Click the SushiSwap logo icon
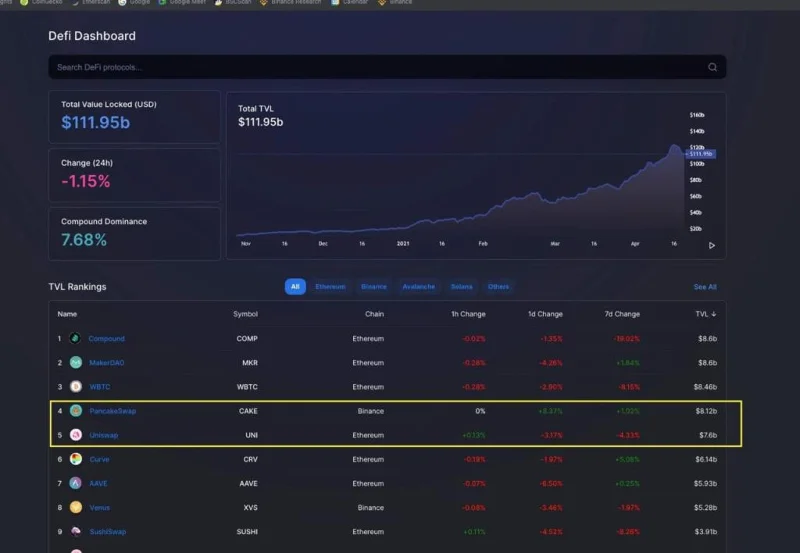This screenshot has height=553, width=800. coord(76,532)
